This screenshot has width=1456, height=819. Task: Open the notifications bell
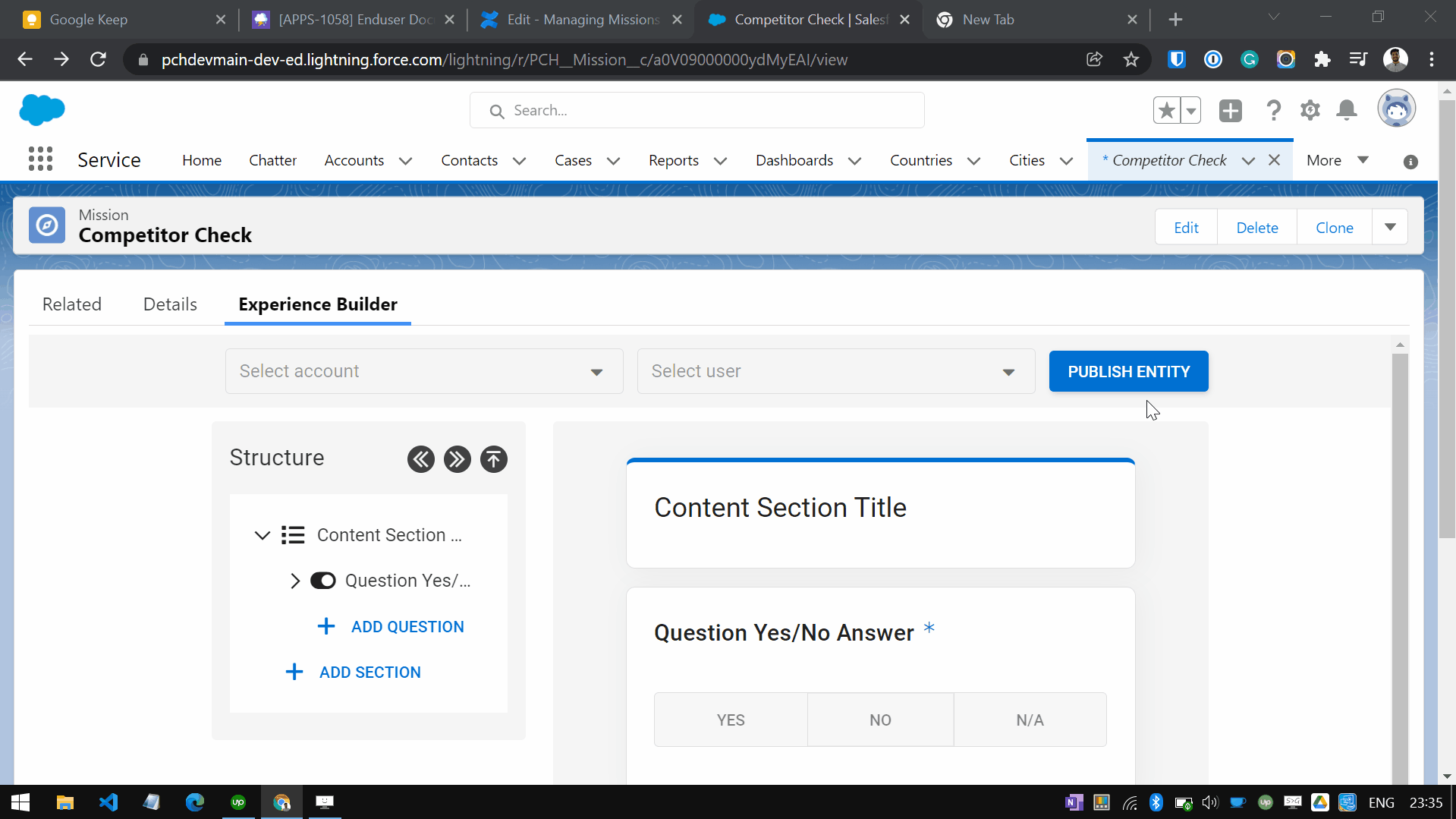[x=1347, y=111]
